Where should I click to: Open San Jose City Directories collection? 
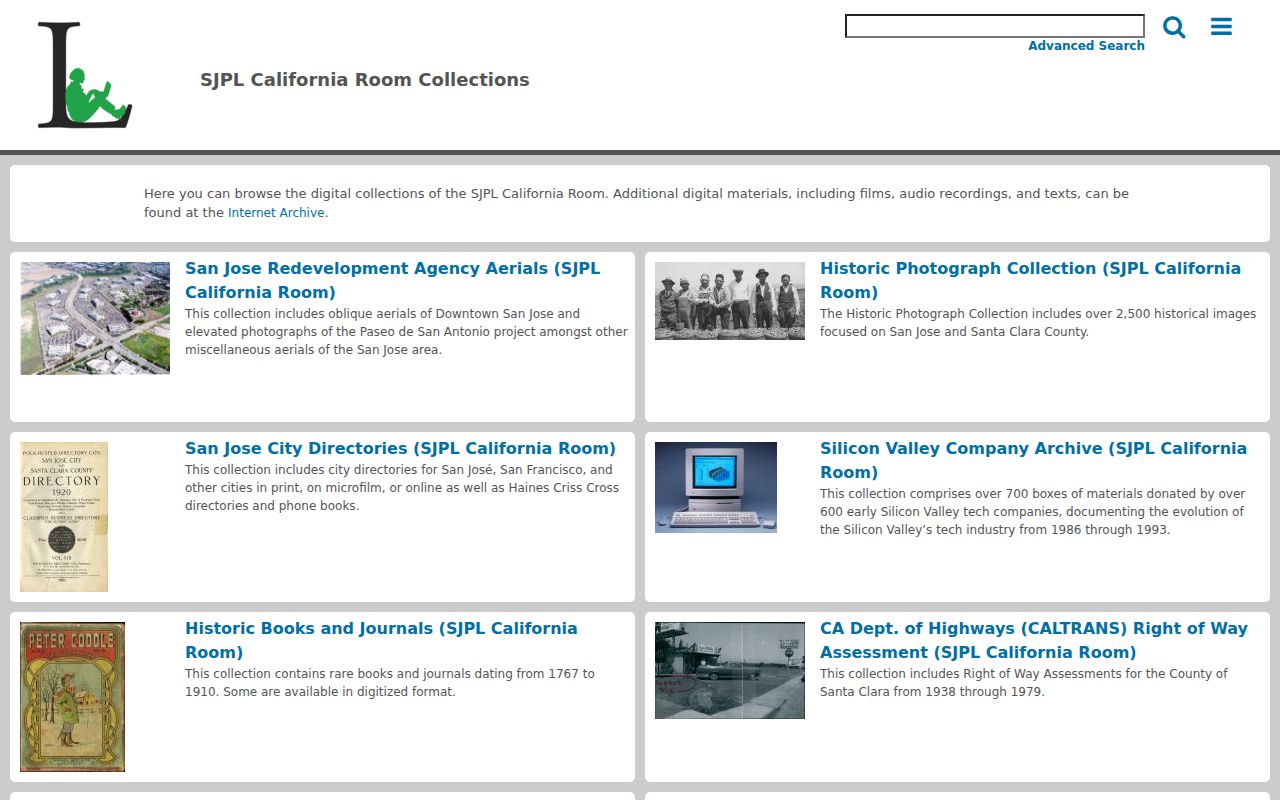coord(400,448)
